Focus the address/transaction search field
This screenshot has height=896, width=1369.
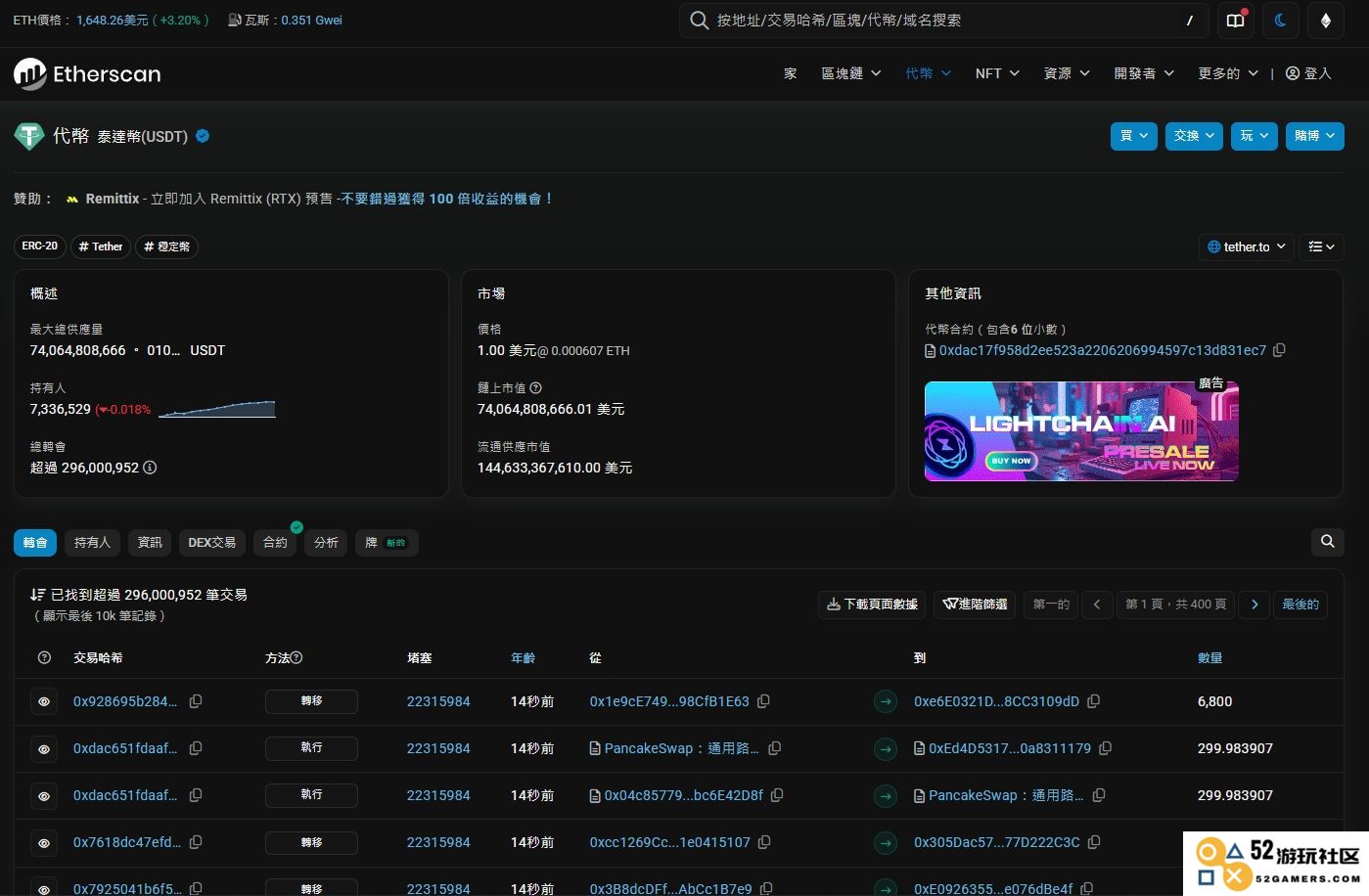(x=942, y=21)
